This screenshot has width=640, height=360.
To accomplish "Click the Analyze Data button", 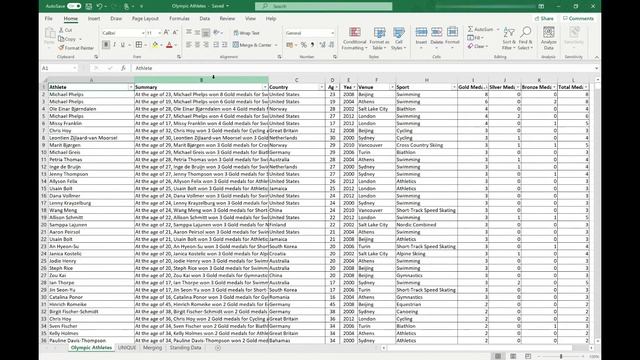I will [549, 38].
